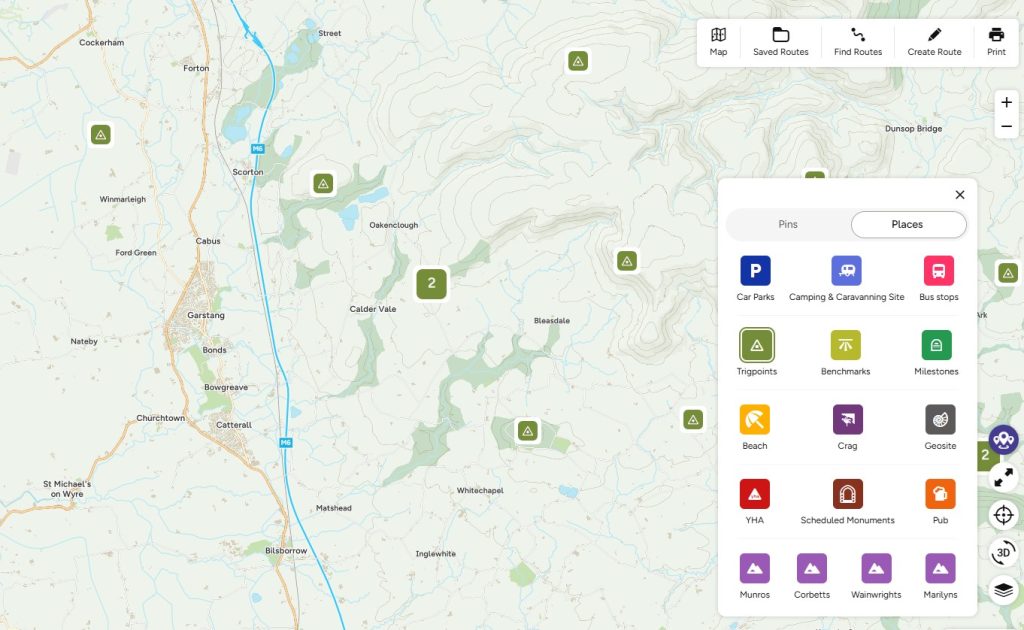The image size is (1024, 630).
Task: Show Pub locations on the map
Action: click(x=939, y=491)
